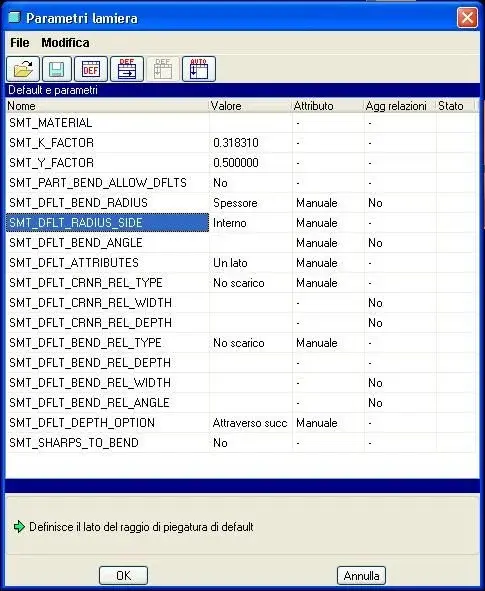Click the save floppy disk icon
This screenshot has width=485, height=591.
pos(57,69)
